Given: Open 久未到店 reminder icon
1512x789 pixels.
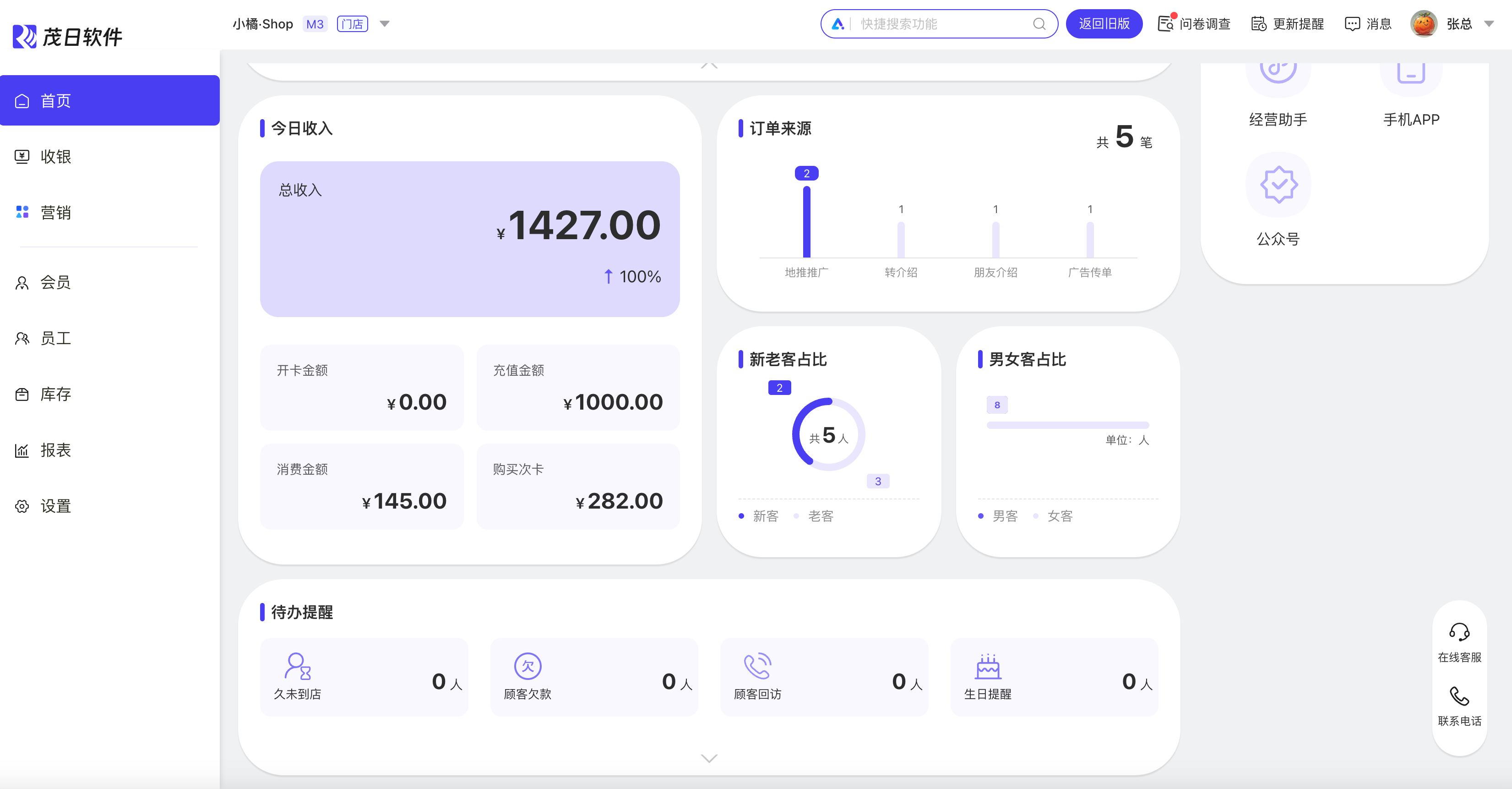Looking at the screenshot, I should coord(298,666).
